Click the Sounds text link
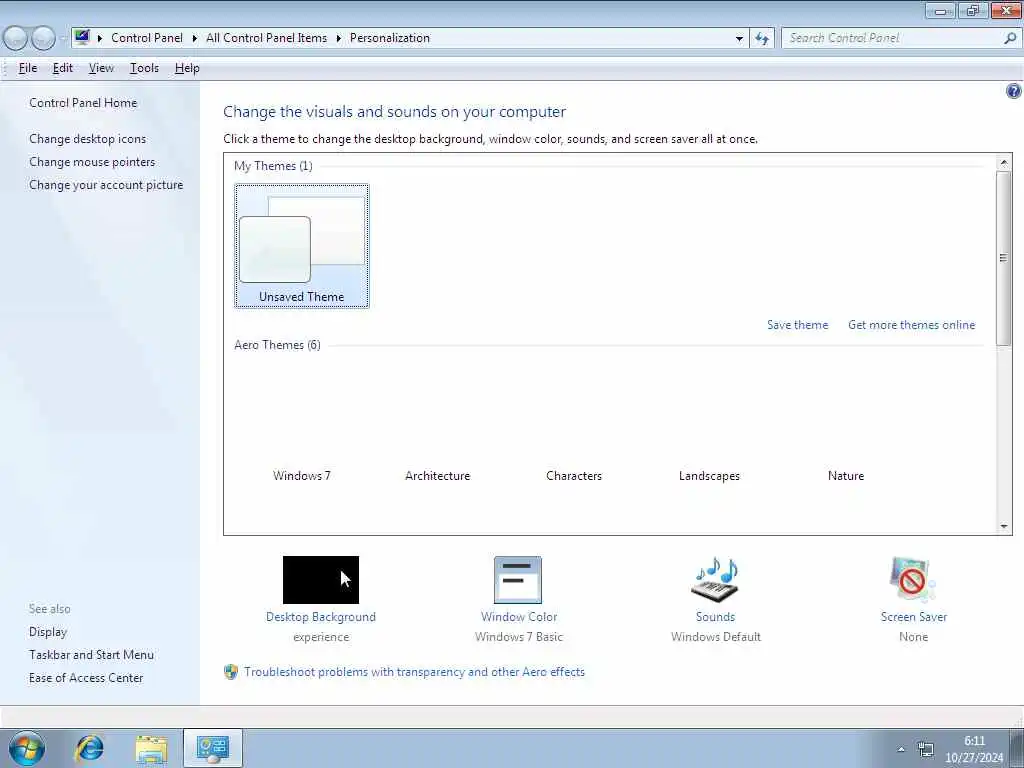The width and height of the screenshot is (1024, 768). 715,617
